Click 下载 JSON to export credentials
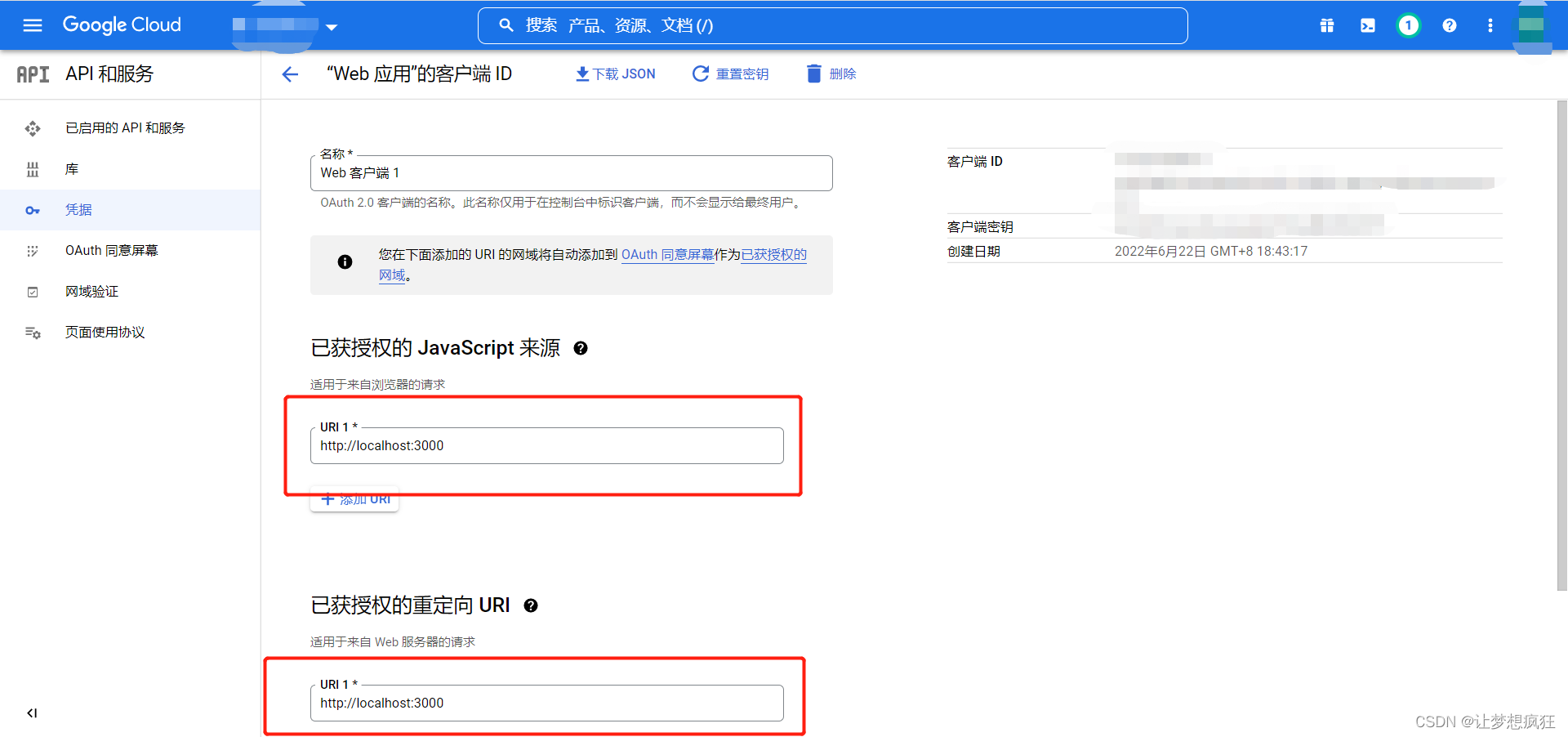 click(615, 74)
